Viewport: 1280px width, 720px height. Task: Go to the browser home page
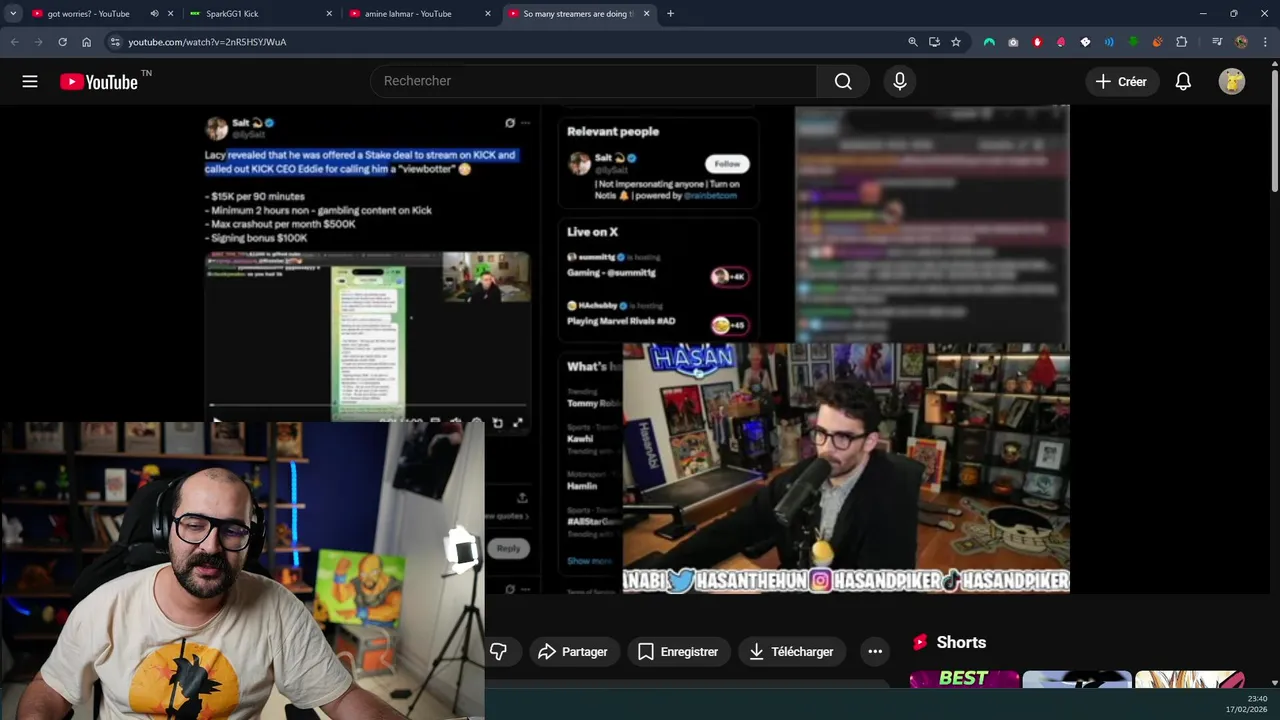(86, 42)
